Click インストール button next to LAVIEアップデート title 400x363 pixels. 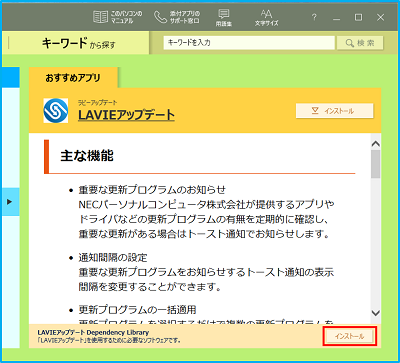pos(334,111)
